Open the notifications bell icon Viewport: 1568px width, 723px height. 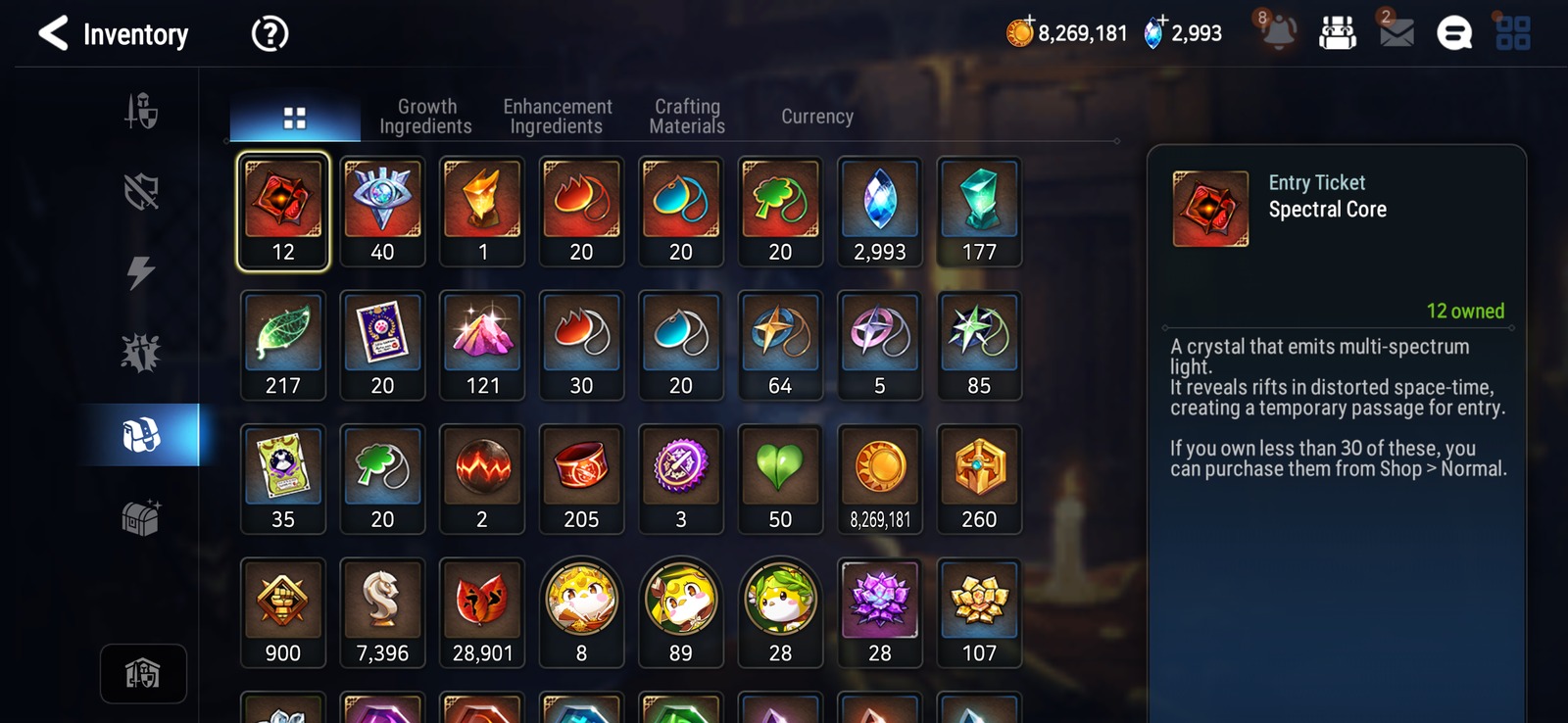click(1277, 32)
